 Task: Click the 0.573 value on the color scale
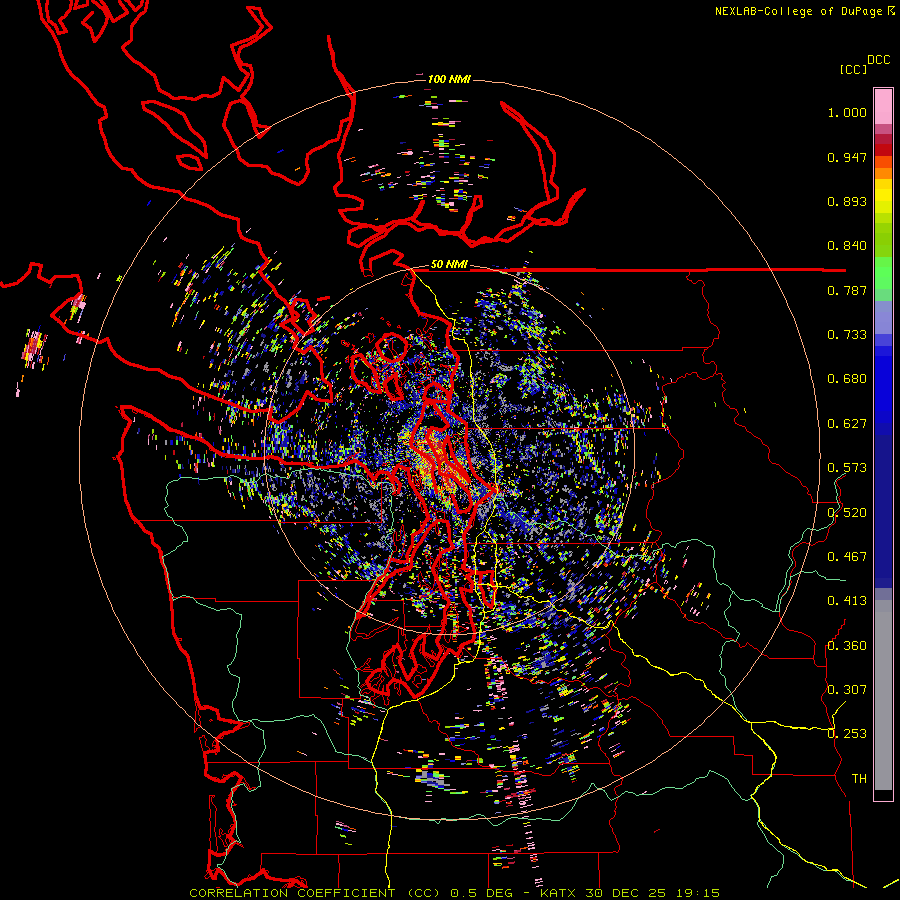(x=847, y=468)
